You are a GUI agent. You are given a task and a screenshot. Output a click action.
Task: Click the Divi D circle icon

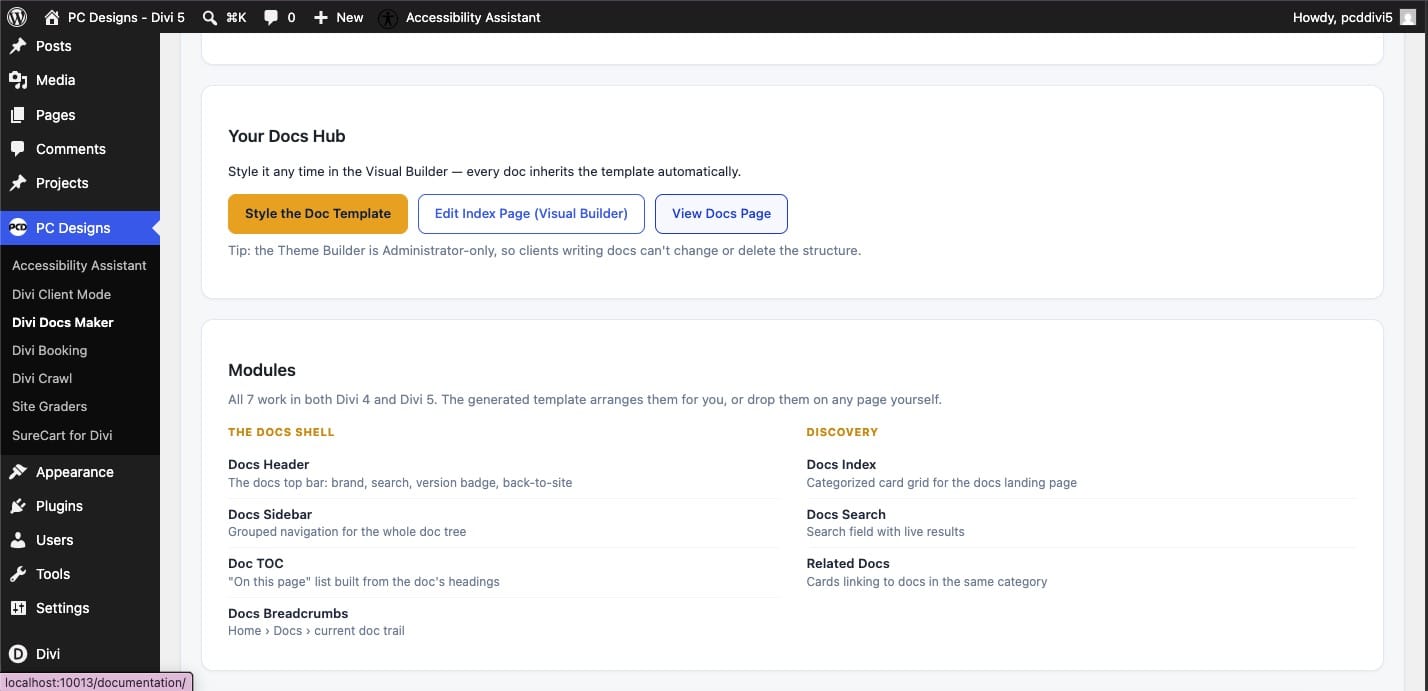18,654
